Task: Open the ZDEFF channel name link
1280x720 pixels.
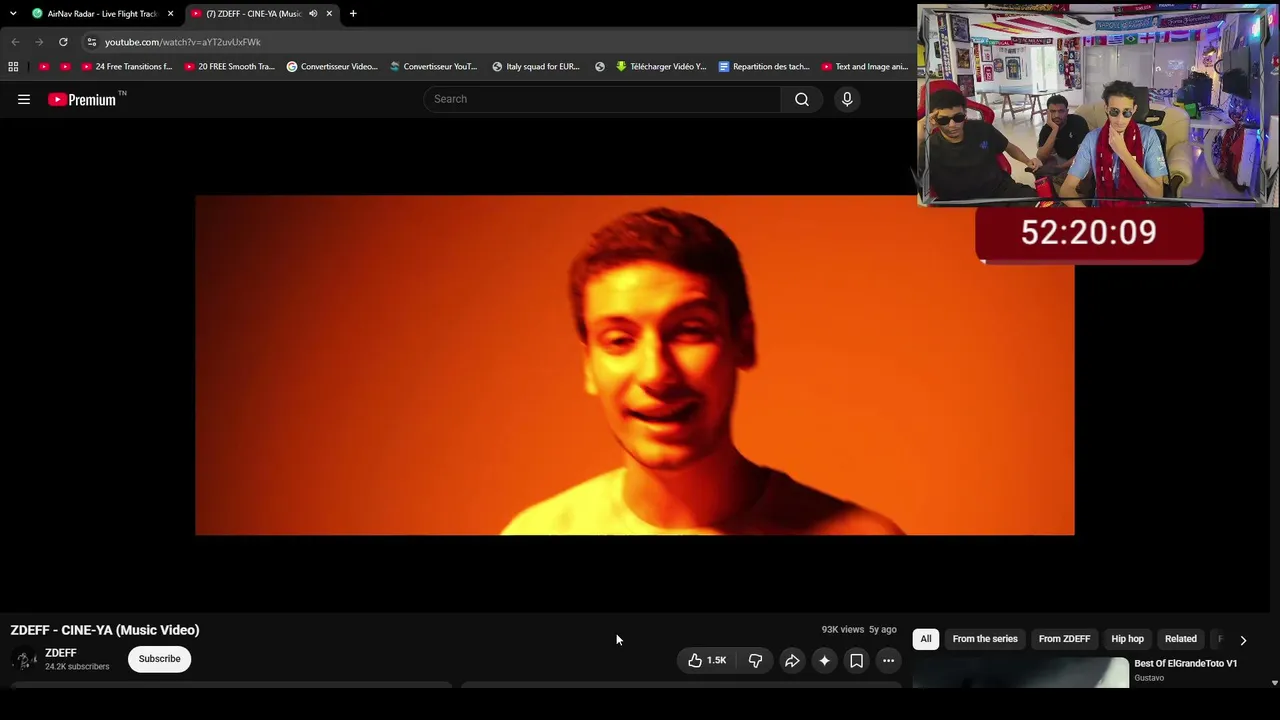Action: 61,653
